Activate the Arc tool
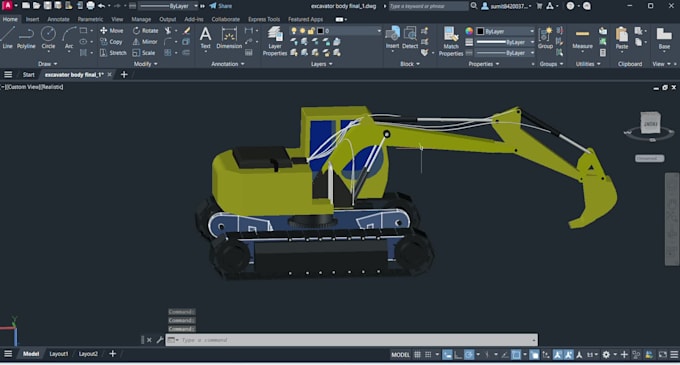680x365 pixels. coord(69,38)
